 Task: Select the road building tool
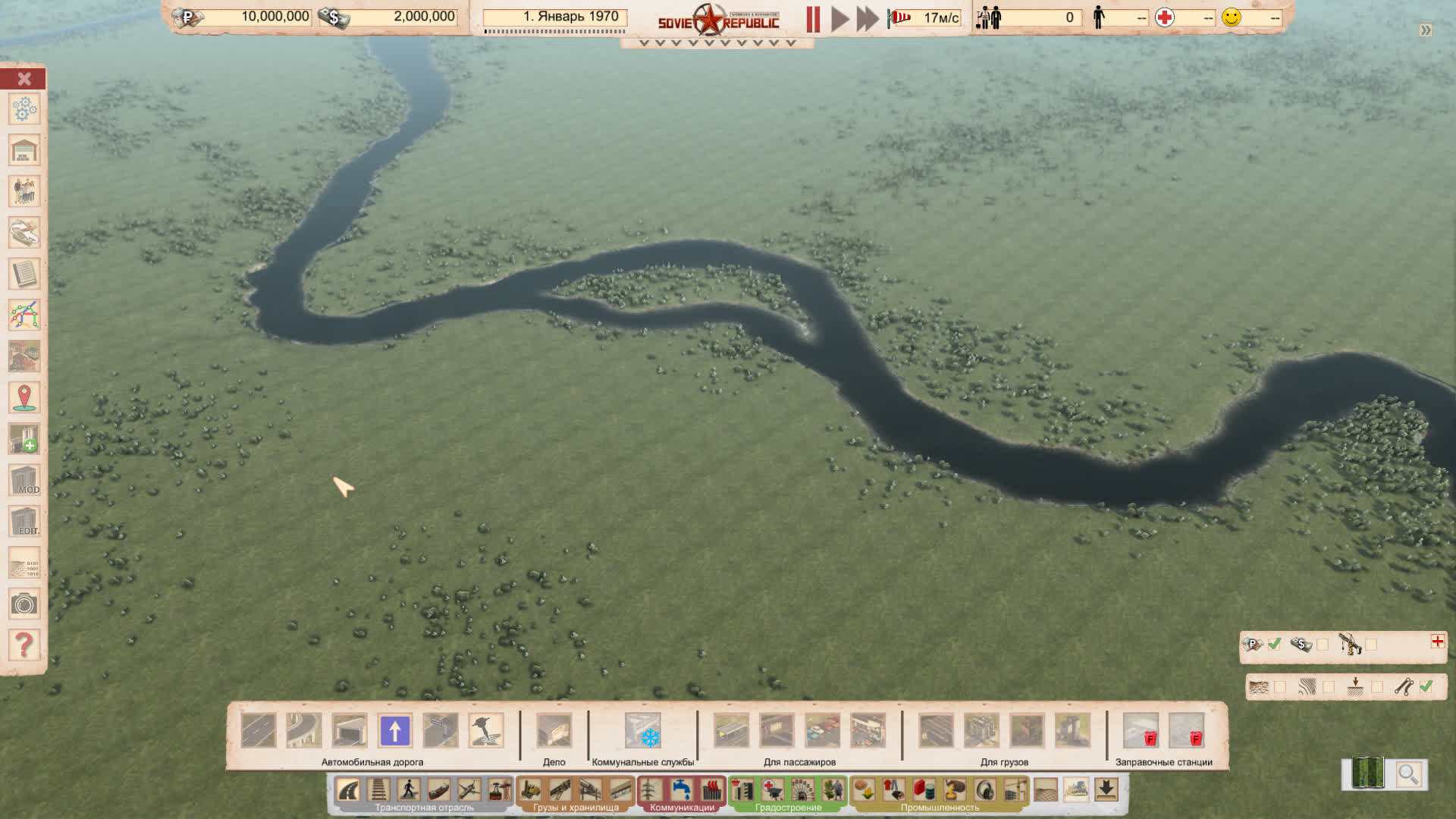click(259, 731)
